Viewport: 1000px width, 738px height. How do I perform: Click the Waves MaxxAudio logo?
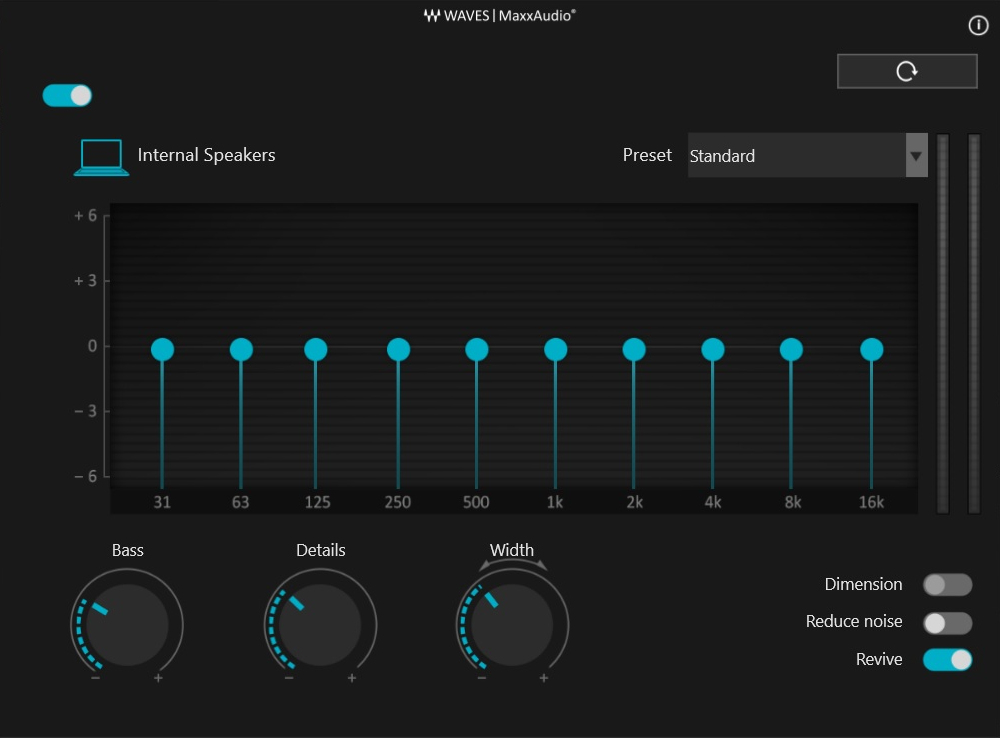[x=499, y=15]
